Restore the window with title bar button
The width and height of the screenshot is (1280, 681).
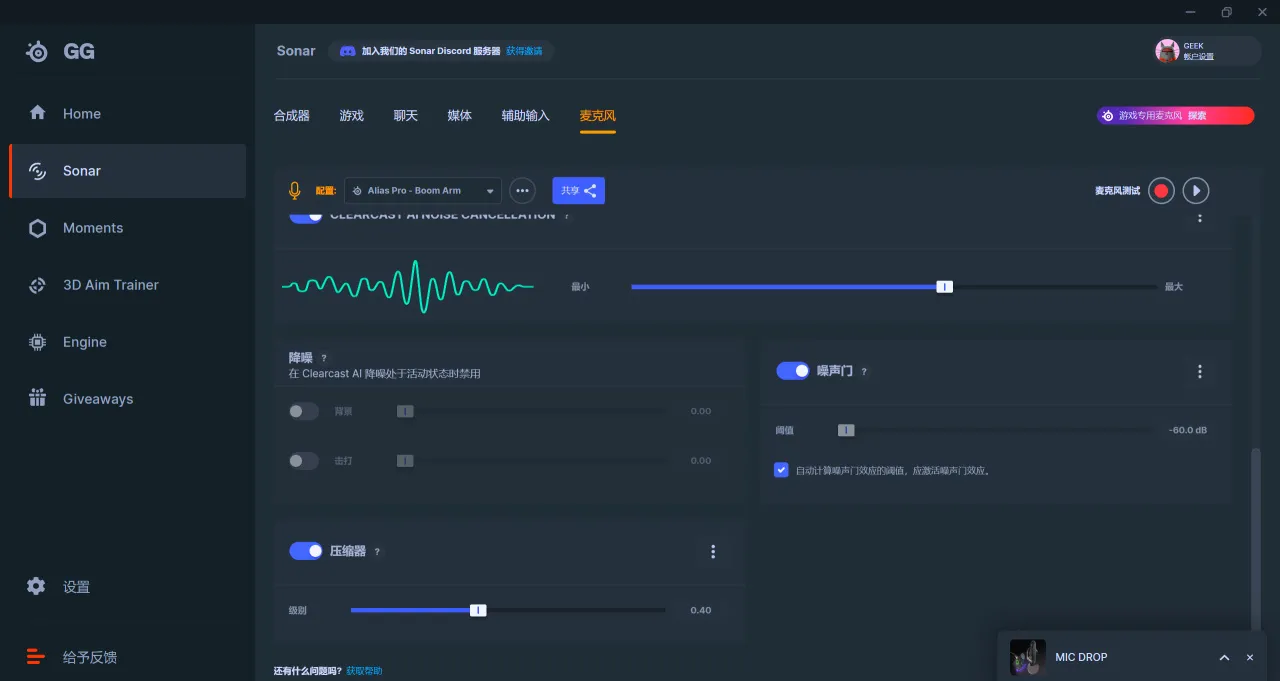(x=1226, y=12)
